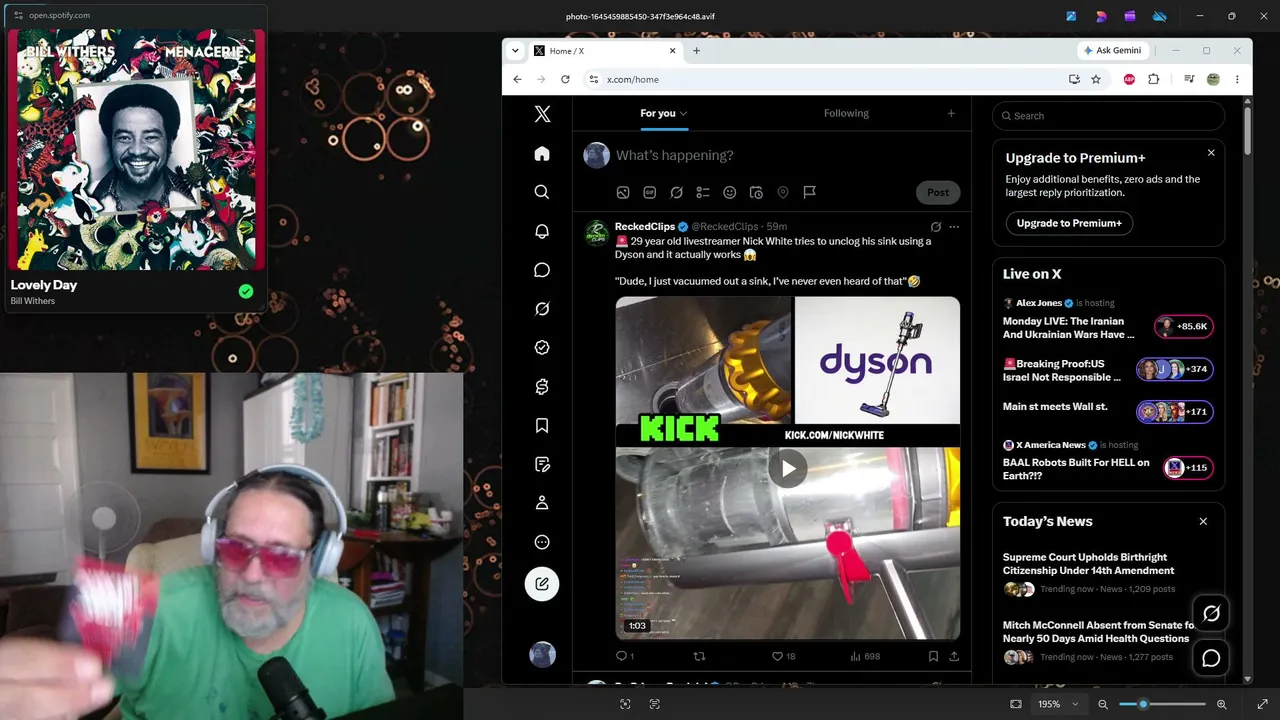Bookmark this page with the star icon
The width and height of the screenshot is (1280, 720).
[1096, 79]
